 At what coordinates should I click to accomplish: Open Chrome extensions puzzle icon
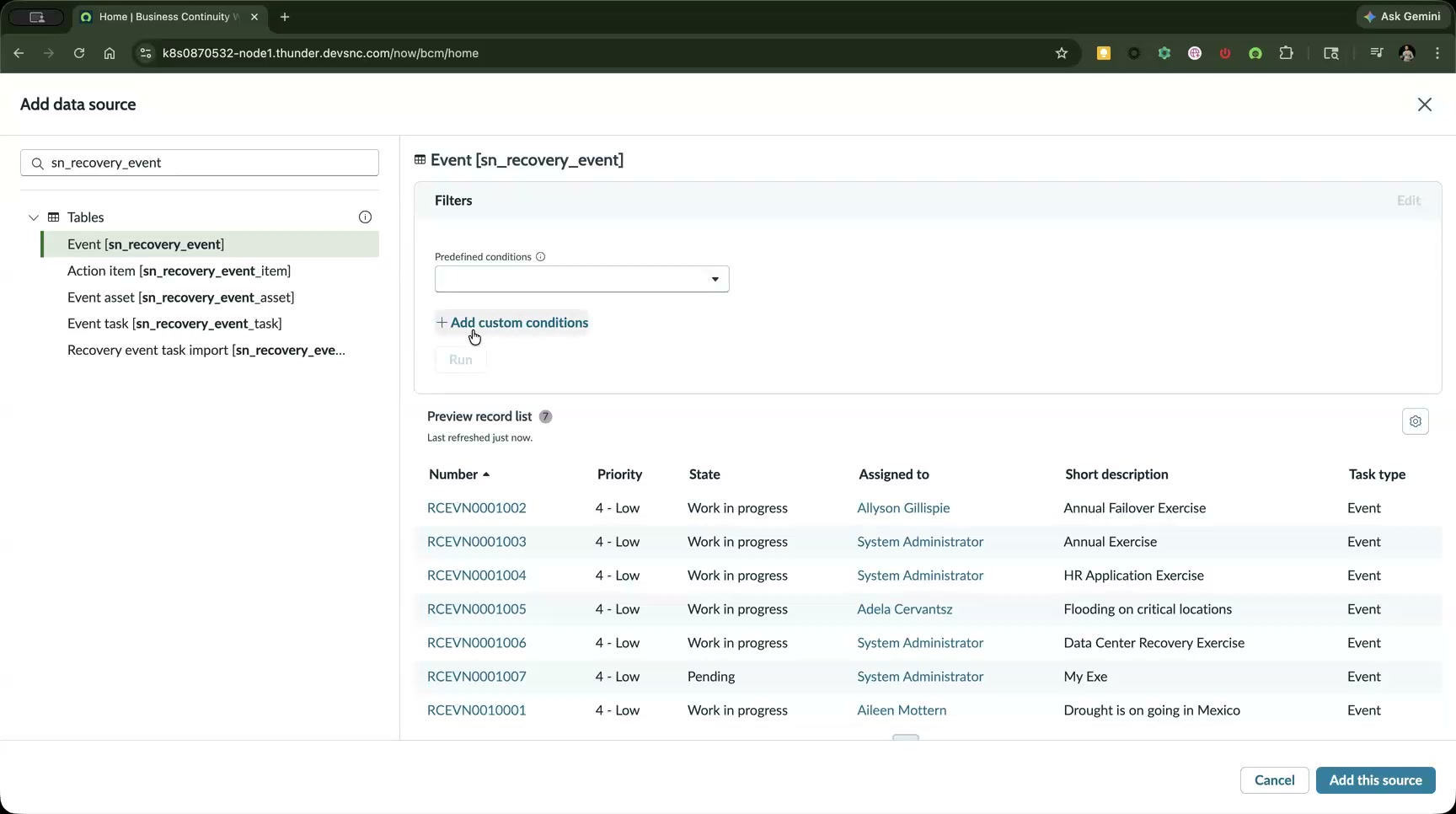[x=1286, y=53]
